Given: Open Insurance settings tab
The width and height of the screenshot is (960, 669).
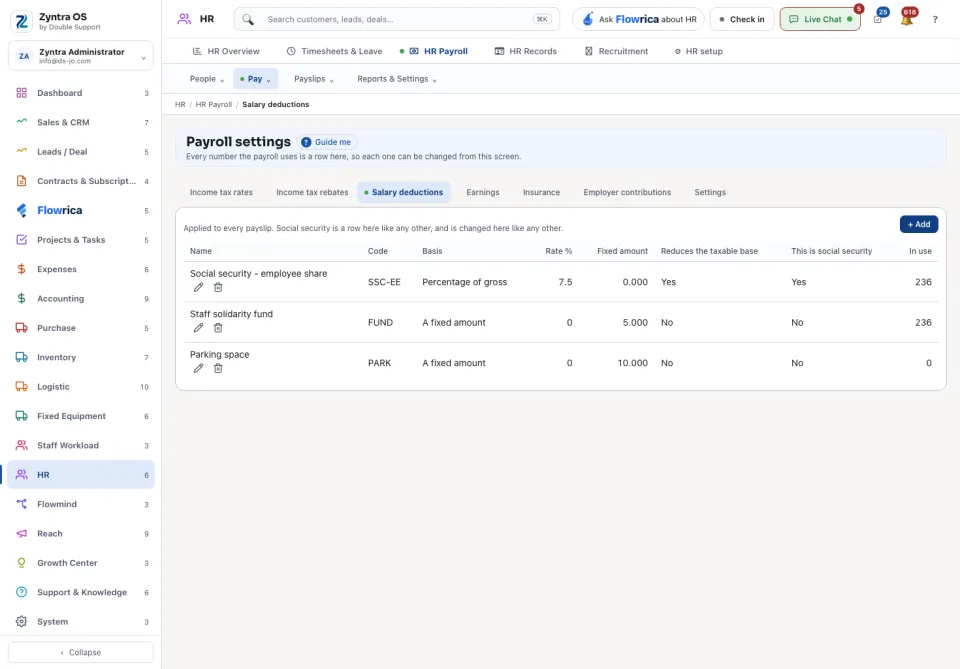Looking at the screenshot, I should point(541,192).
